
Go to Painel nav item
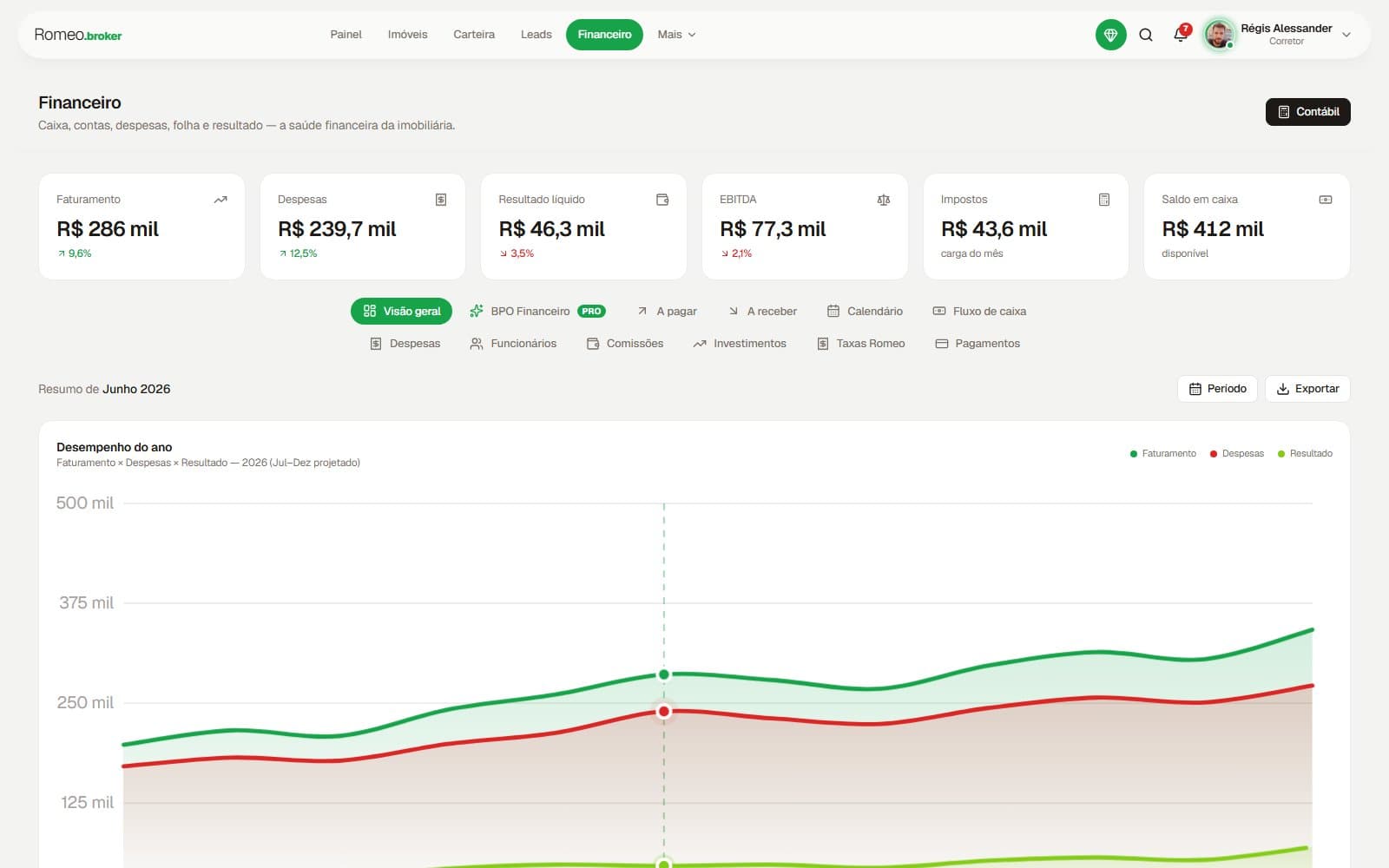pyautogui.click(x=346, y=35)
